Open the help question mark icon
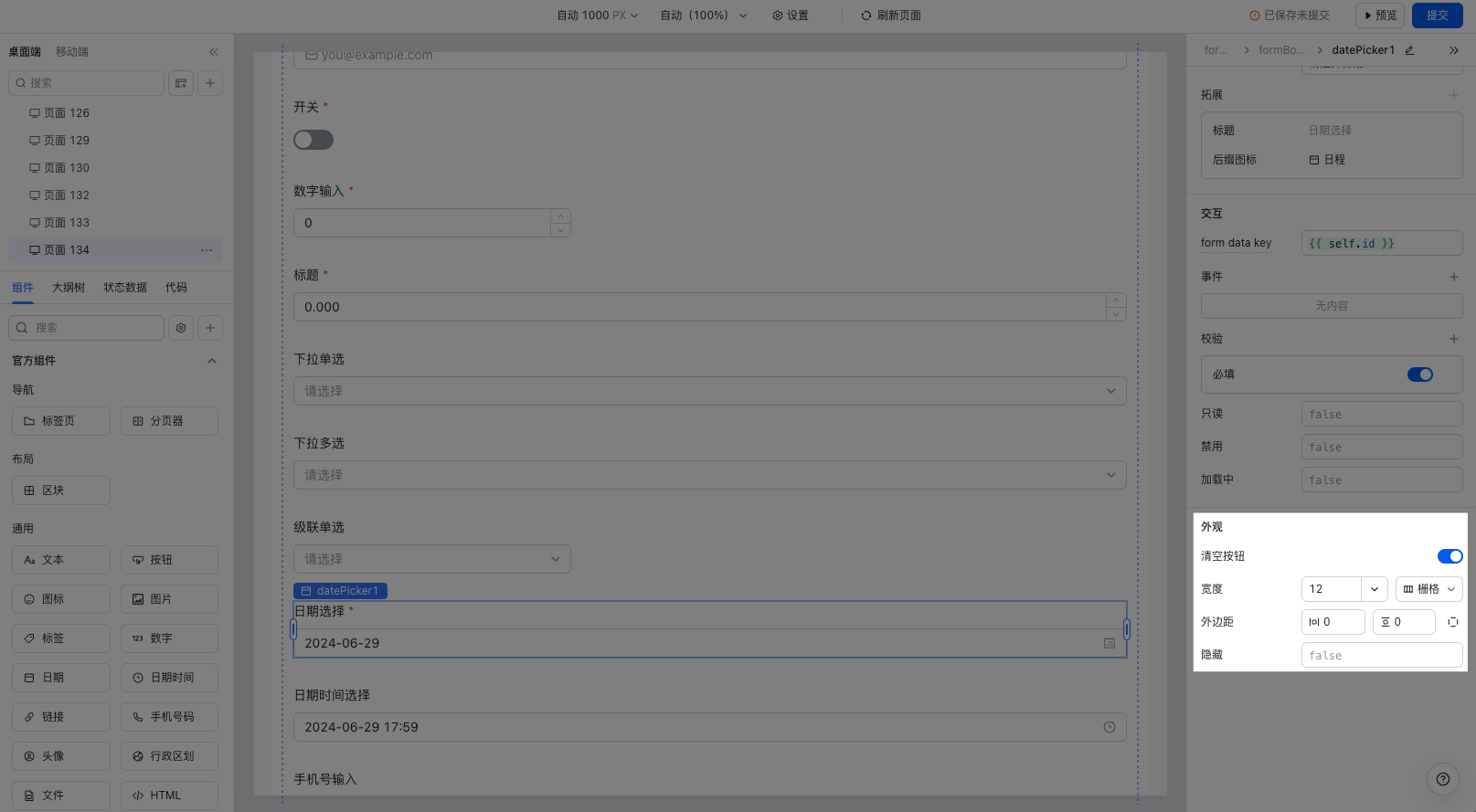1476x812 pixels. coord(1443,779)
